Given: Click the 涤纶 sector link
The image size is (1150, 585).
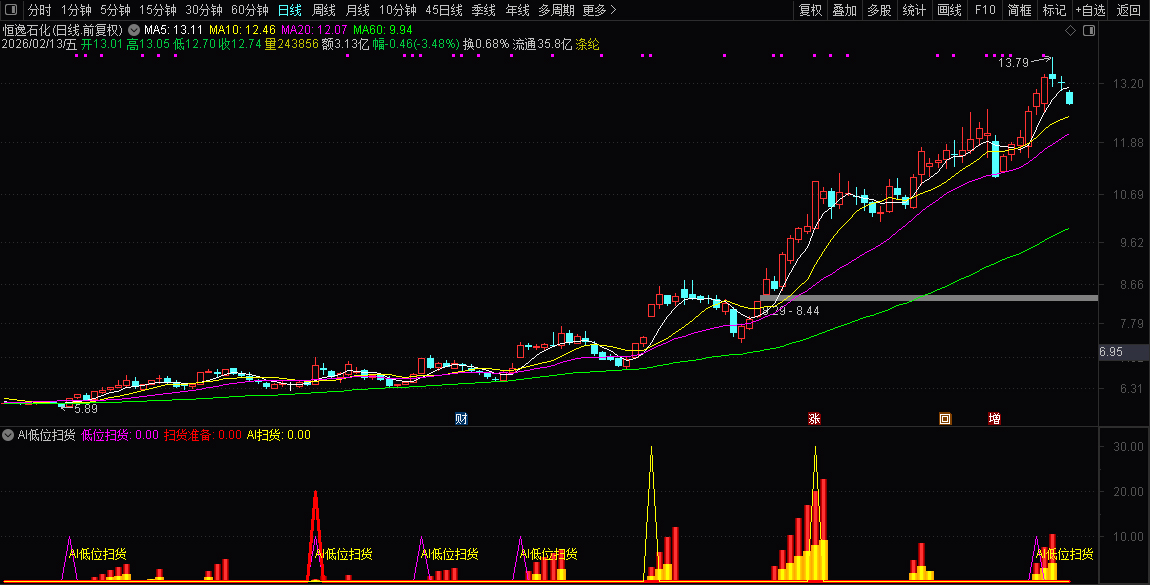Looking at the screenshot, I should [588, 44].
